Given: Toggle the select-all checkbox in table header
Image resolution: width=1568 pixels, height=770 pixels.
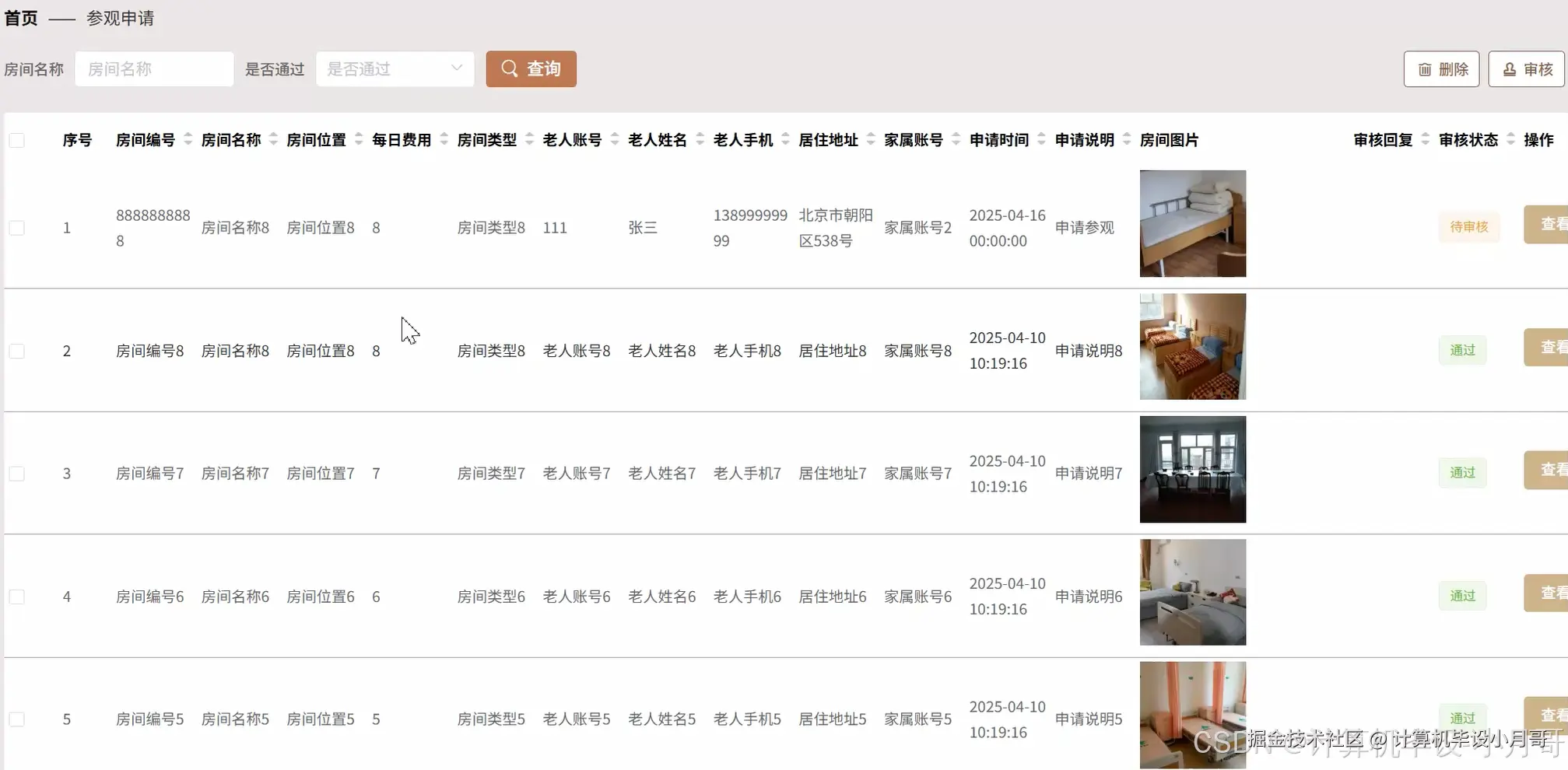Looking at the screenshot, I should pos(17,139).
